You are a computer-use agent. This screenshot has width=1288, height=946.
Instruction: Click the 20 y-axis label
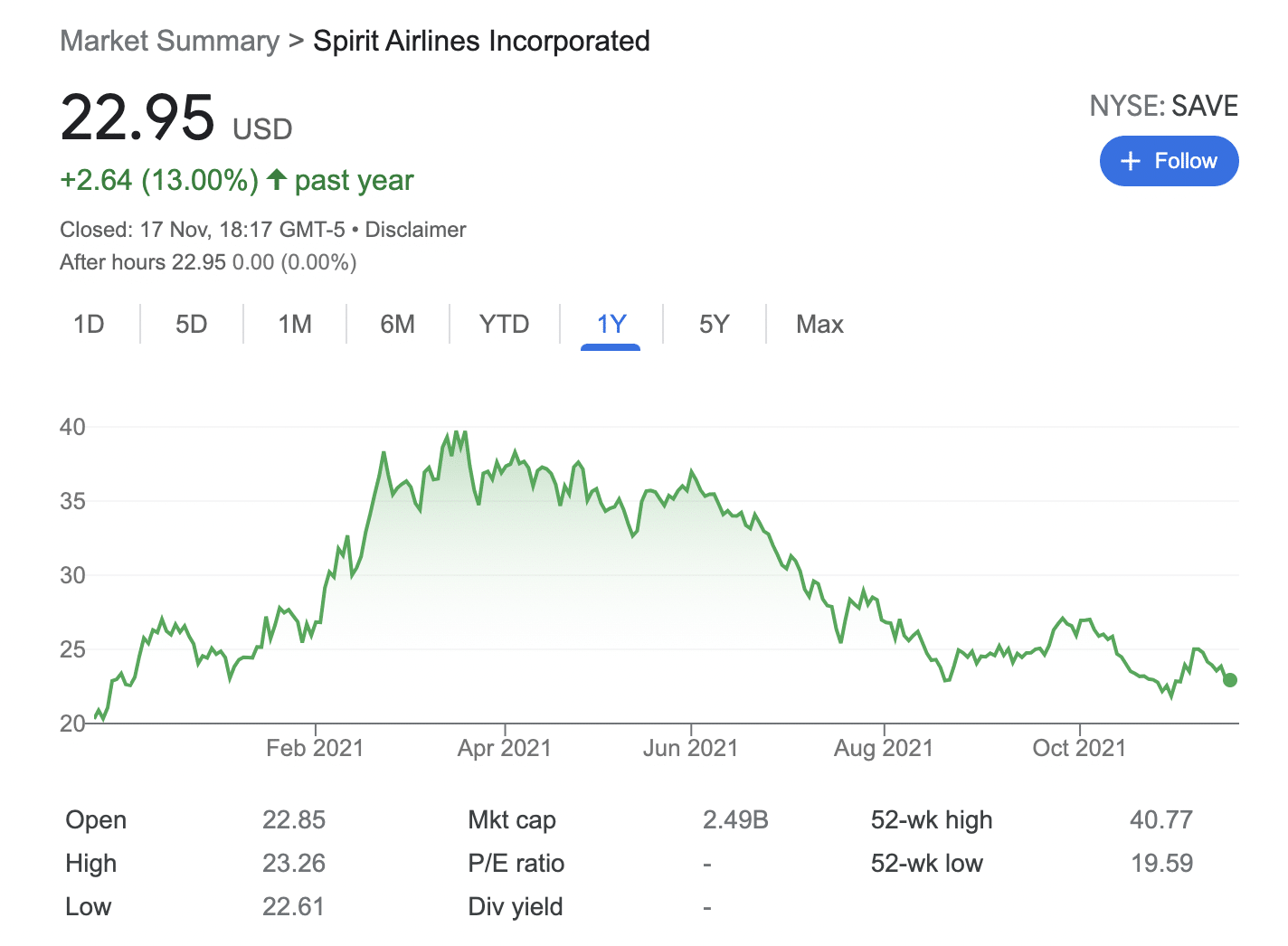click(72, 724)
